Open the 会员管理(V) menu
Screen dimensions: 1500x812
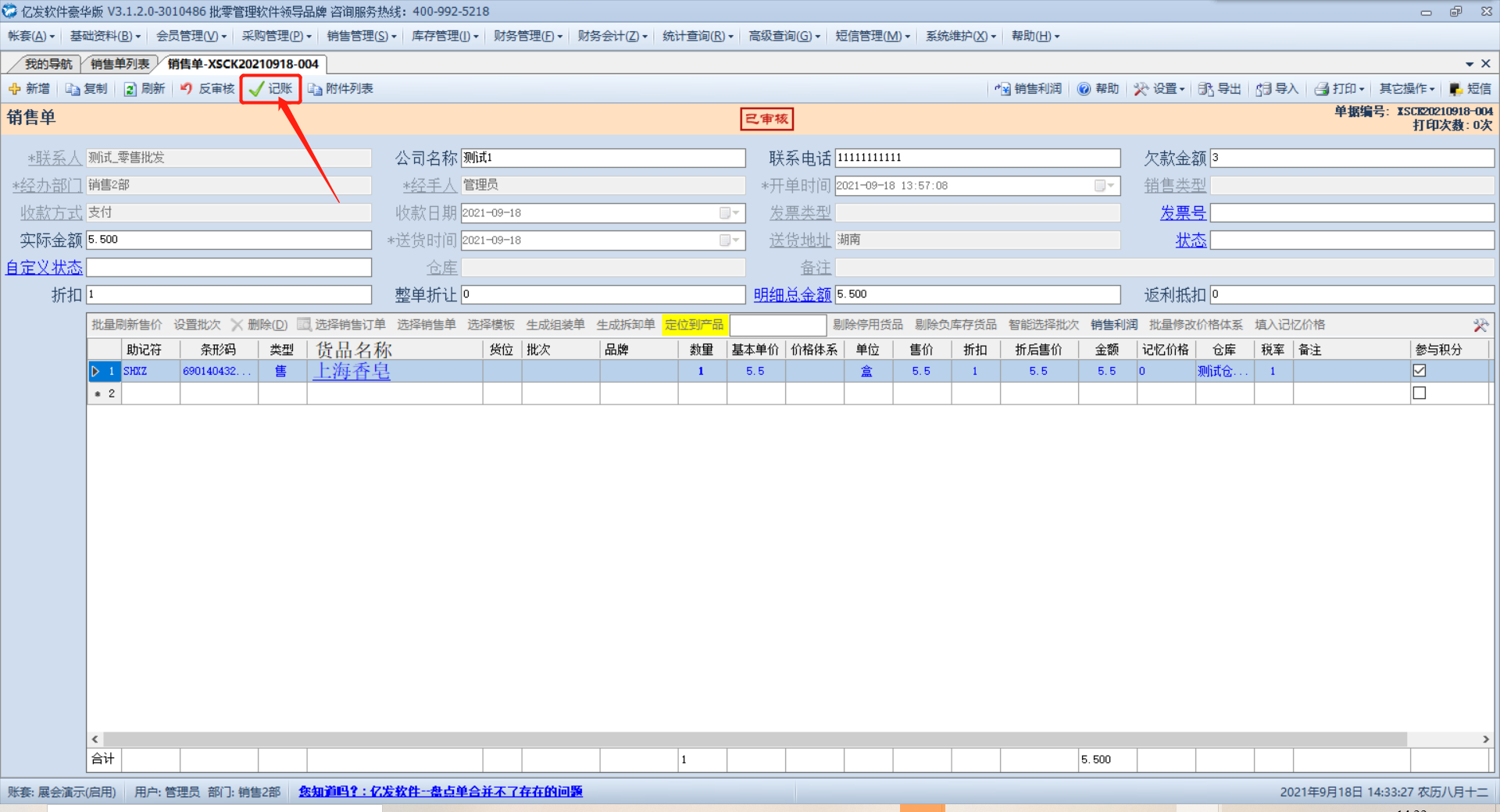tap(191, 36)
